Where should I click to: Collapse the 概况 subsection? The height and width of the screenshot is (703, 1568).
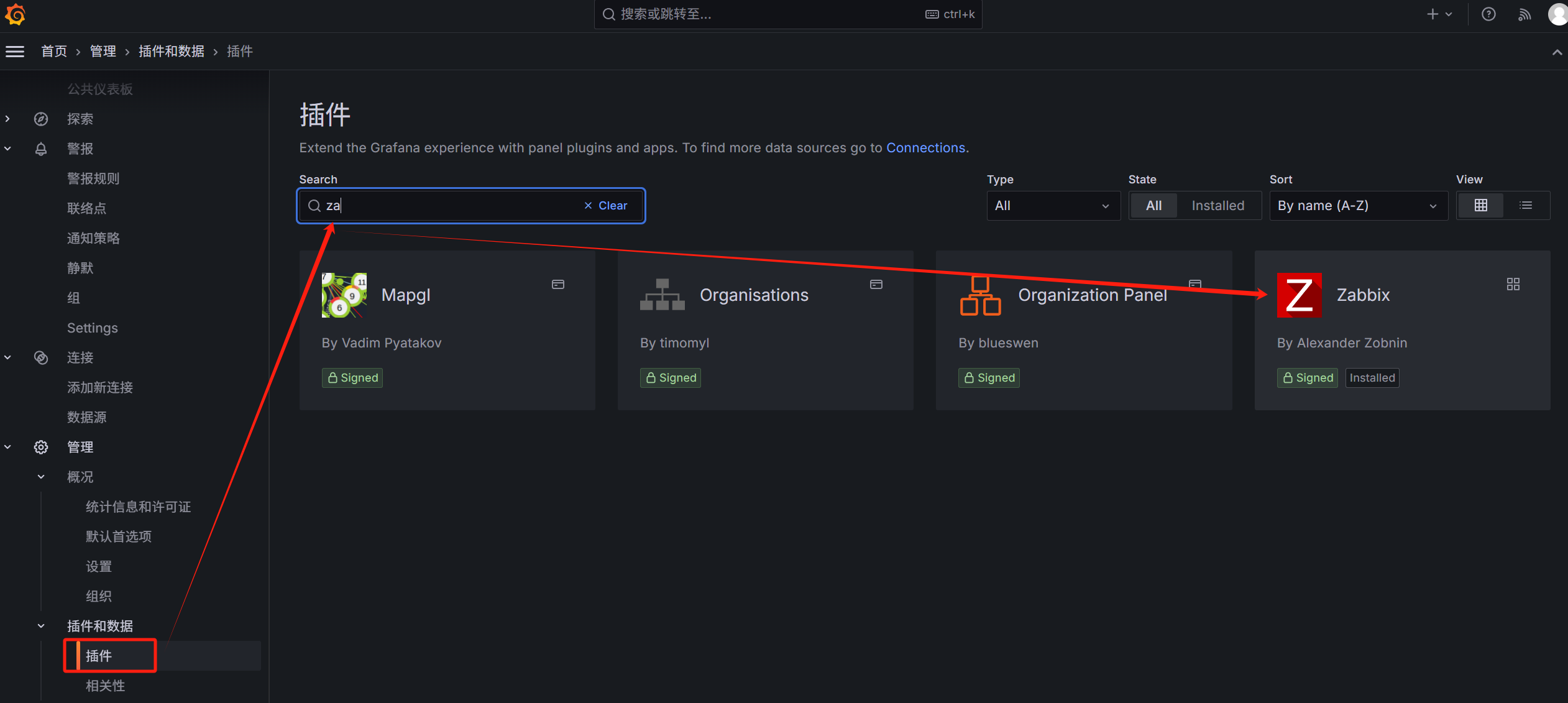tap(41, 477)
